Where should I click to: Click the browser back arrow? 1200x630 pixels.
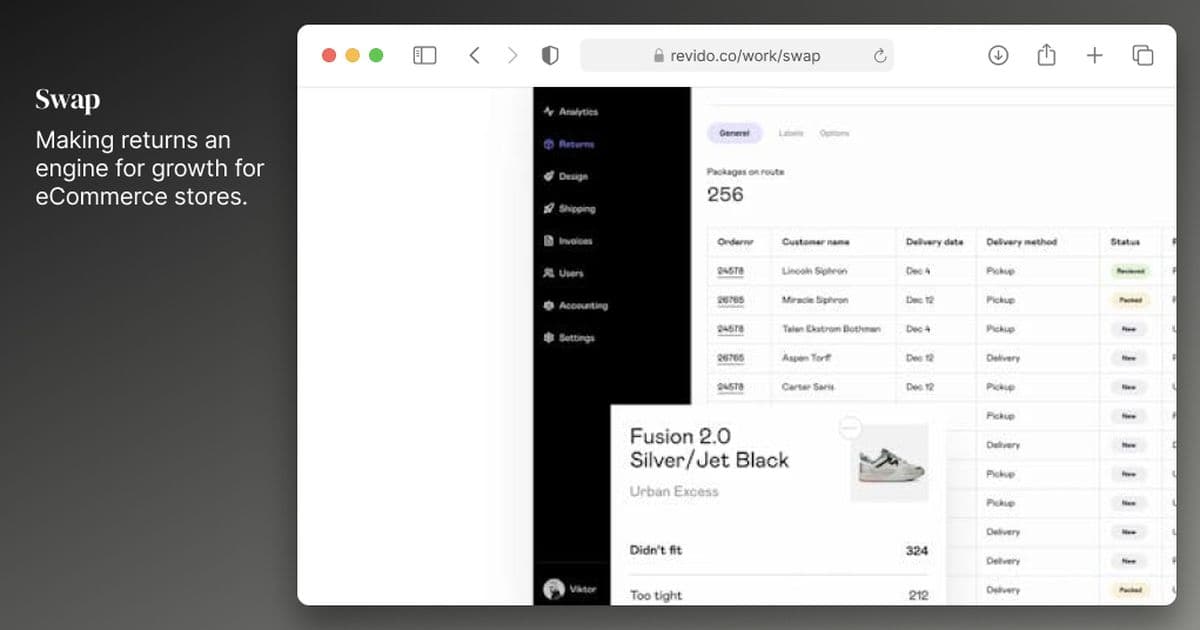point(474,56)
